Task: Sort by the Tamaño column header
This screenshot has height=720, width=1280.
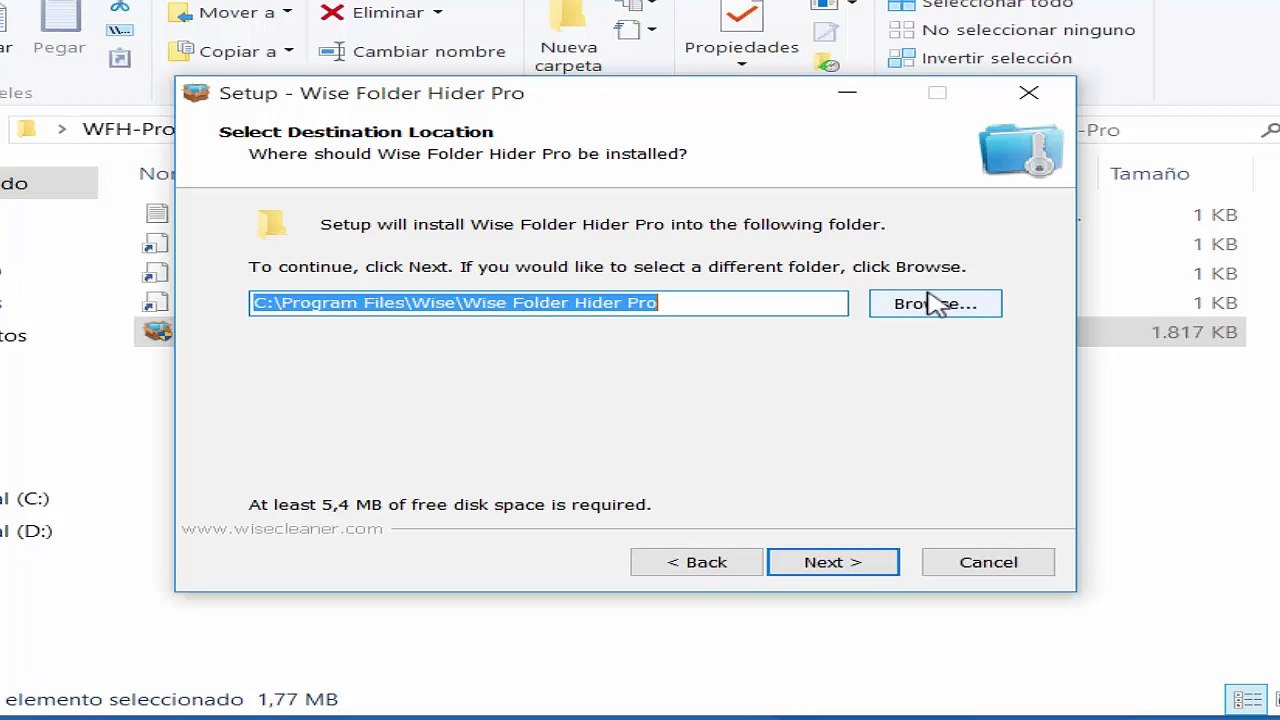Action: click(1149, 174)
